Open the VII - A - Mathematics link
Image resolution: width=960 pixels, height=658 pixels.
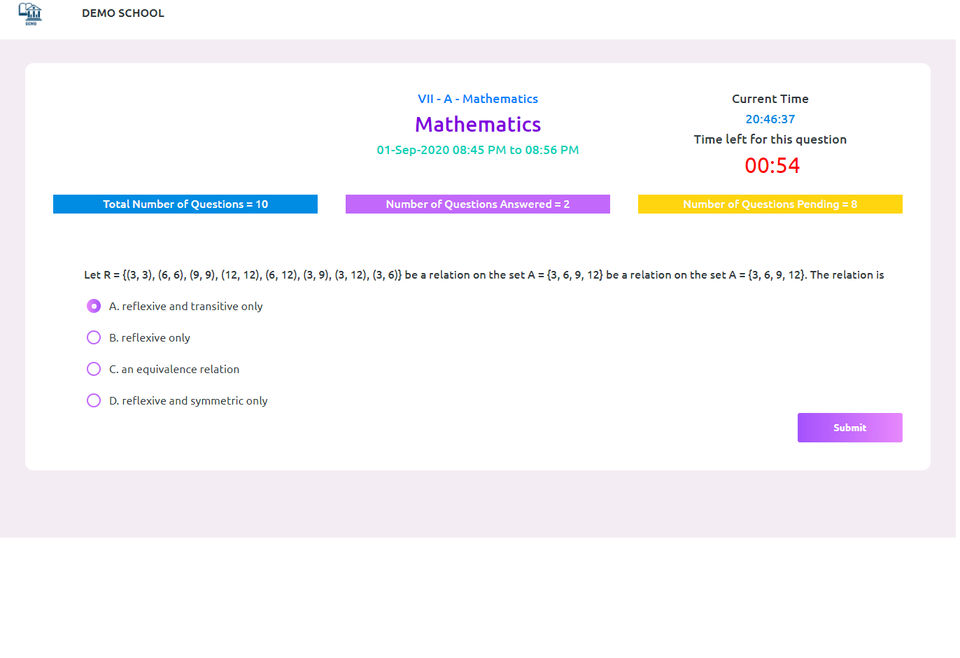(x=478, y=99)
